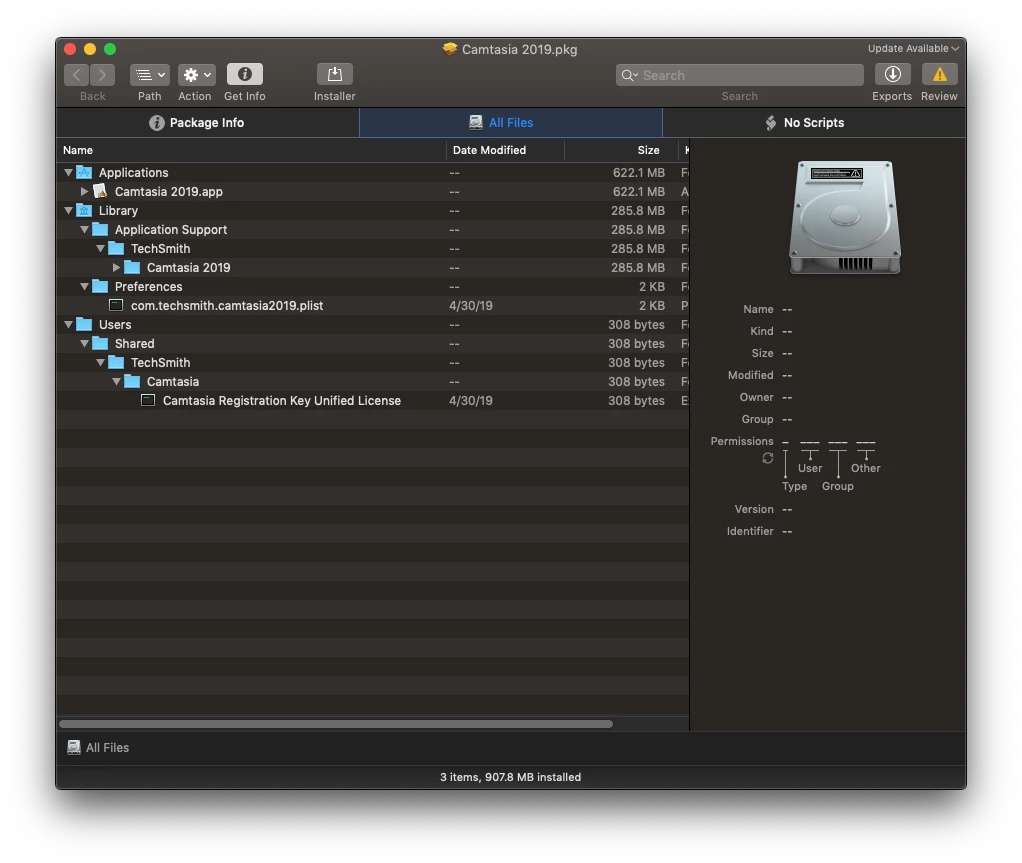
Task: Click the permissions refresh icon
Action: [x=768, y=458]
